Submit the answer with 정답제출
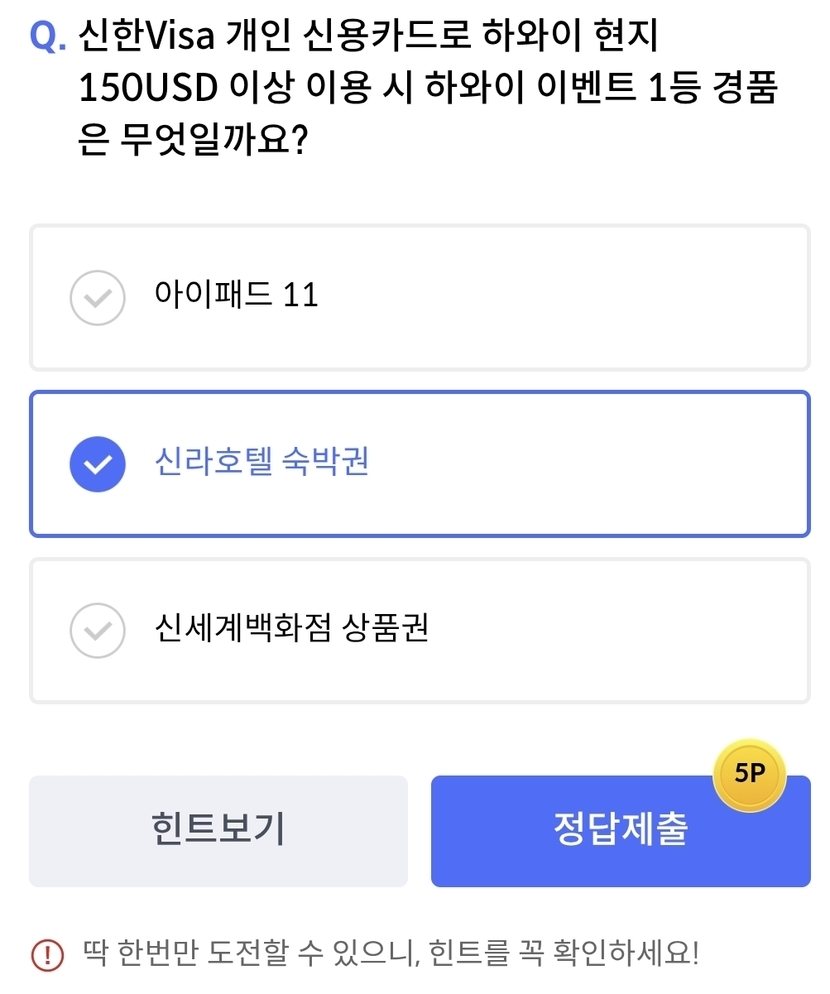The image size is (830, 994). click(x=620, y=831)
